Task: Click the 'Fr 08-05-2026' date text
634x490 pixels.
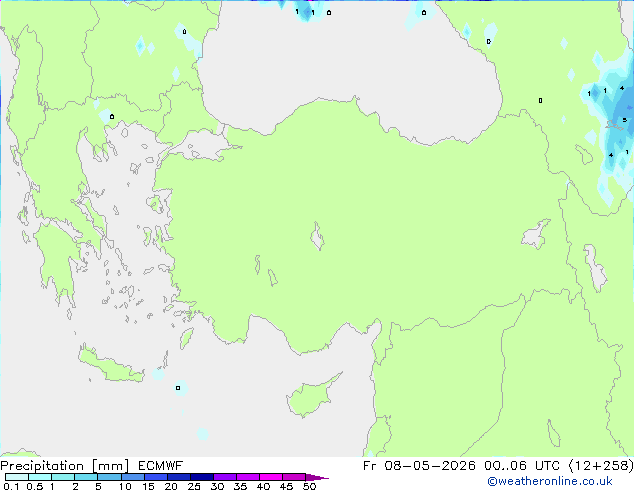Action: click(419, 466)
